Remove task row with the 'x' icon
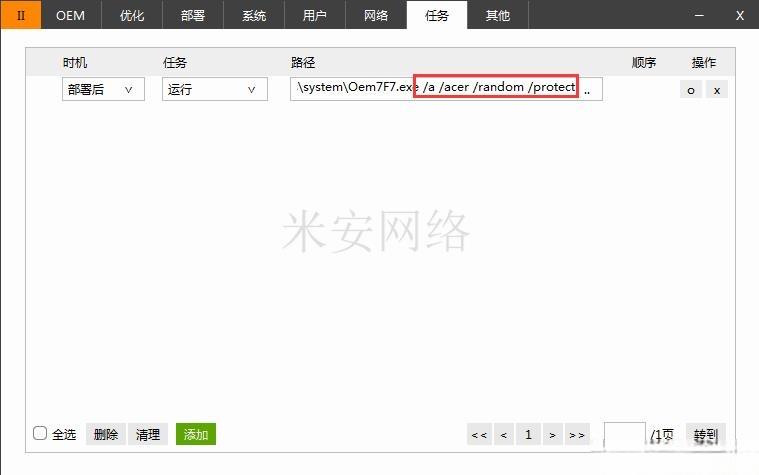 click(x=717, y=90)
